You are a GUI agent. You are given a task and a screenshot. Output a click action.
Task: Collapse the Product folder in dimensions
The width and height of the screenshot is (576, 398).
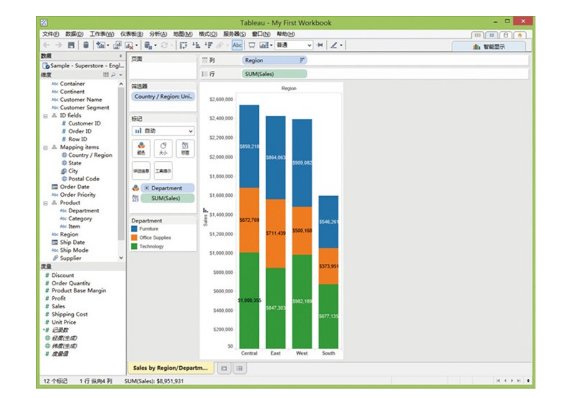tap(46, 203)
